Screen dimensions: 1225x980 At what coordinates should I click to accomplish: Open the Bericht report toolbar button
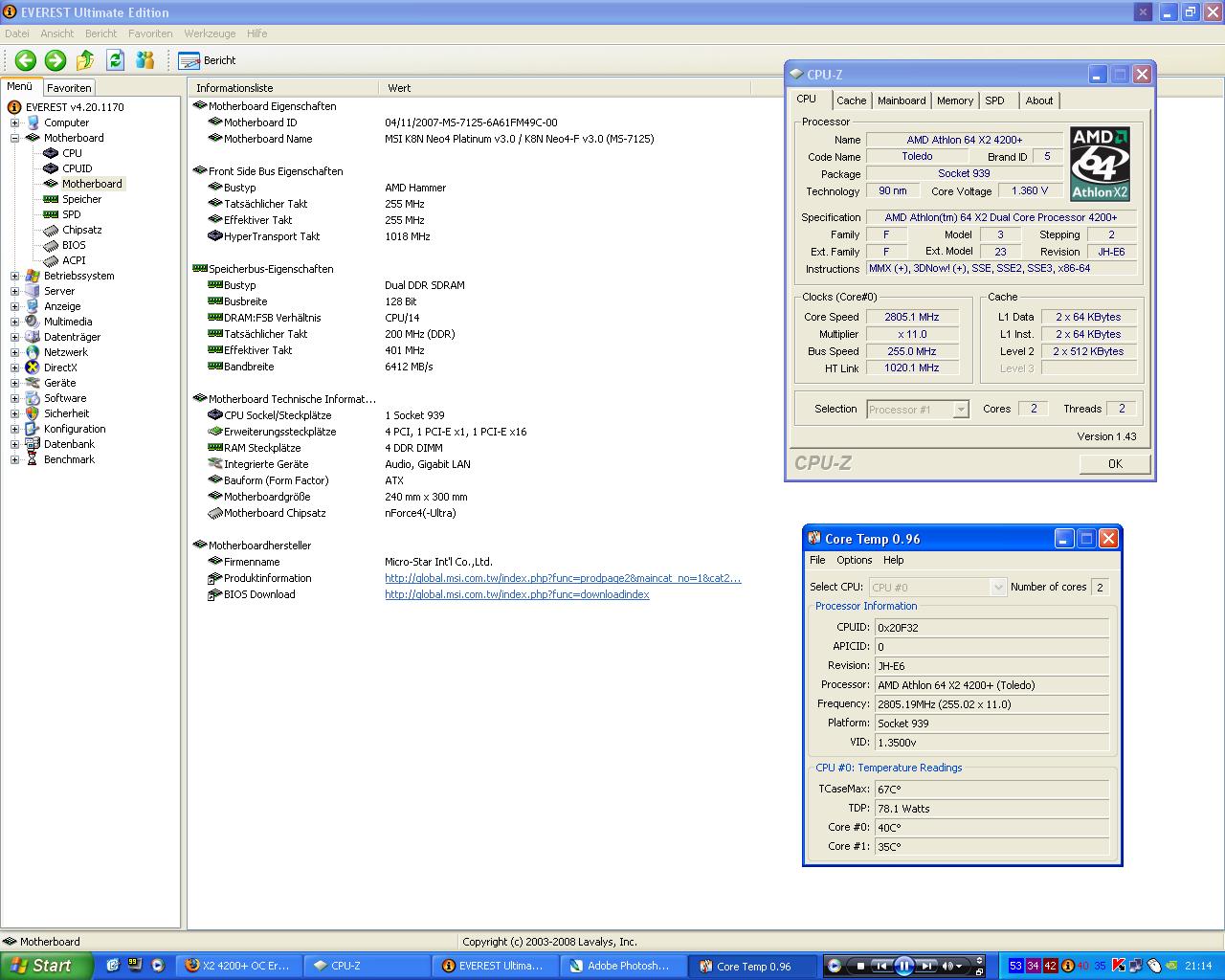208,60
